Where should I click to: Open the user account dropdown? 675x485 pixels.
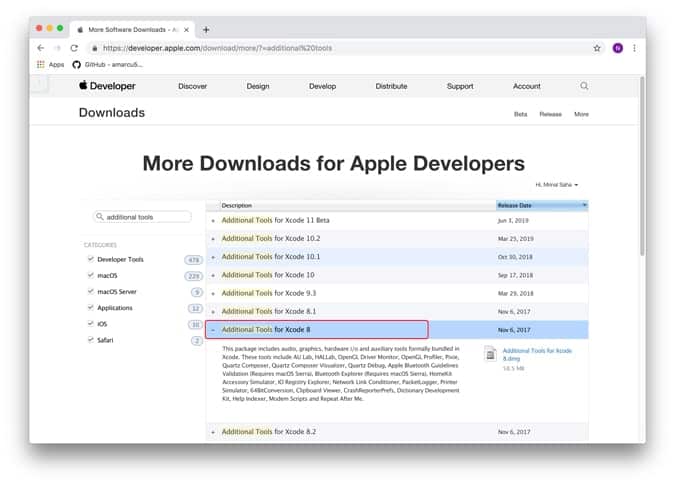pyautogui.click(x=557, y=185)
